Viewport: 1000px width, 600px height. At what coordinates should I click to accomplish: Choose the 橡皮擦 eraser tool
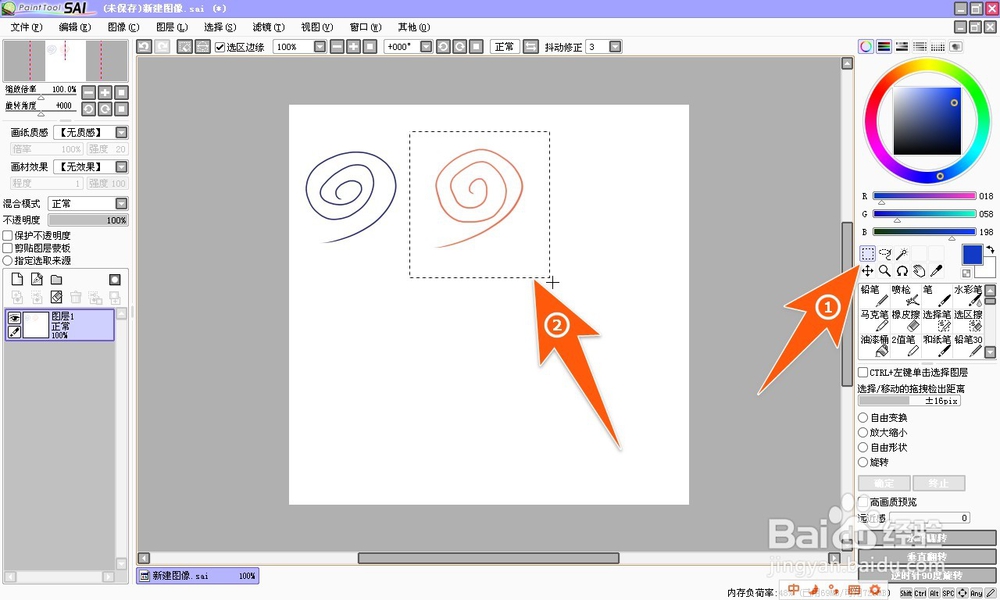point(905,321)
